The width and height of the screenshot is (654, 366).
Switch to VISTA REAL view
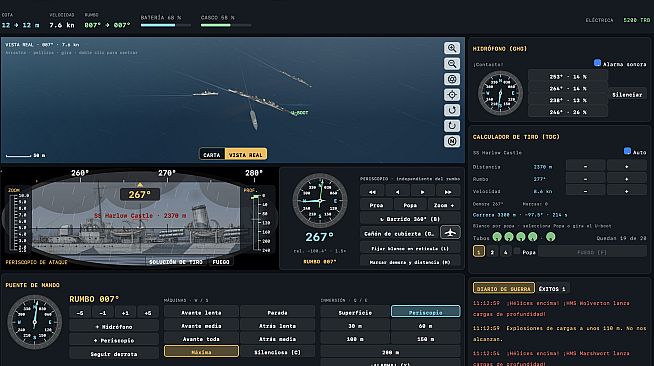[x=246, y=154]
